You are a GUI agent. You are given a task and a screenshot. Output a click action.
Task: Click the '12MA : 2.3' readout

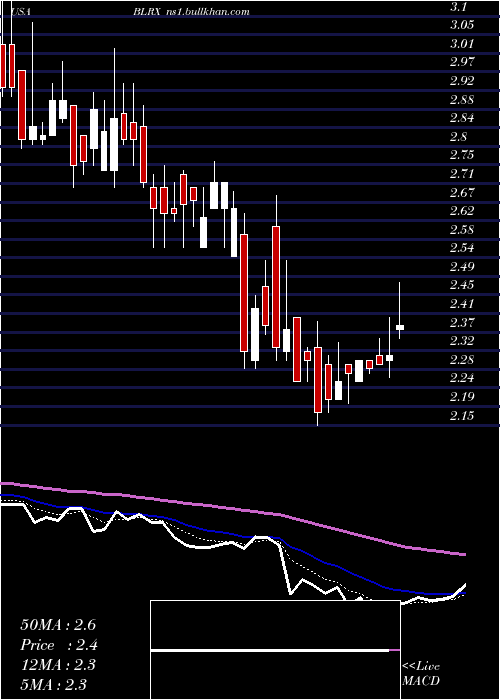[58, 665]
